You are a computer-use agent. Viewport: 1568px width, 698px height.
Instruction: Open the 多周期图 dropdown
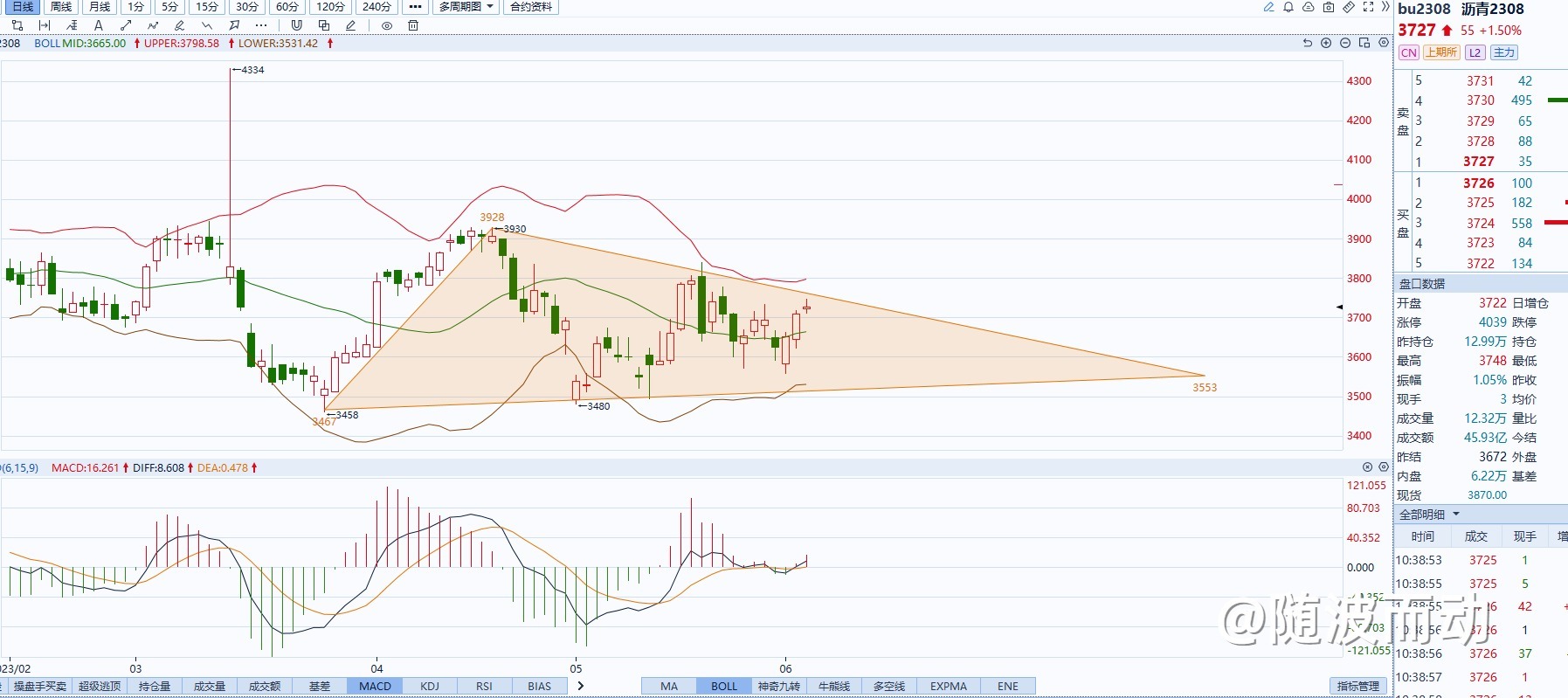click(466, 7)
